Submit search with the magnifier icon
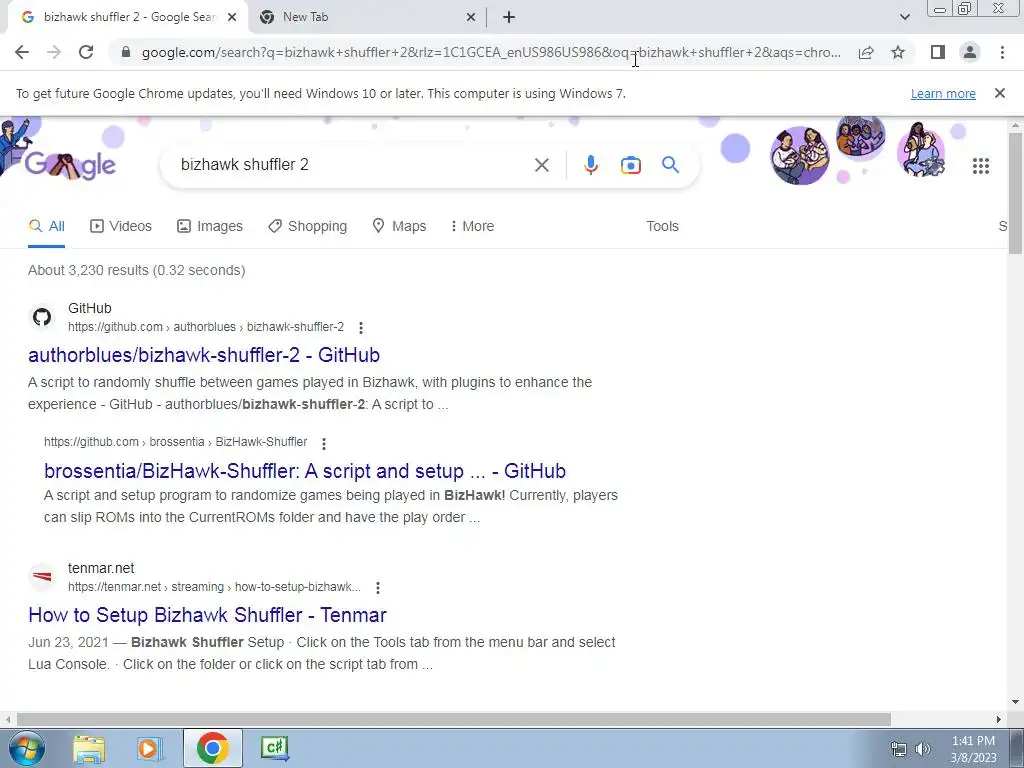Viewport: 1024px width, 768px height. (x=671, y=165)
